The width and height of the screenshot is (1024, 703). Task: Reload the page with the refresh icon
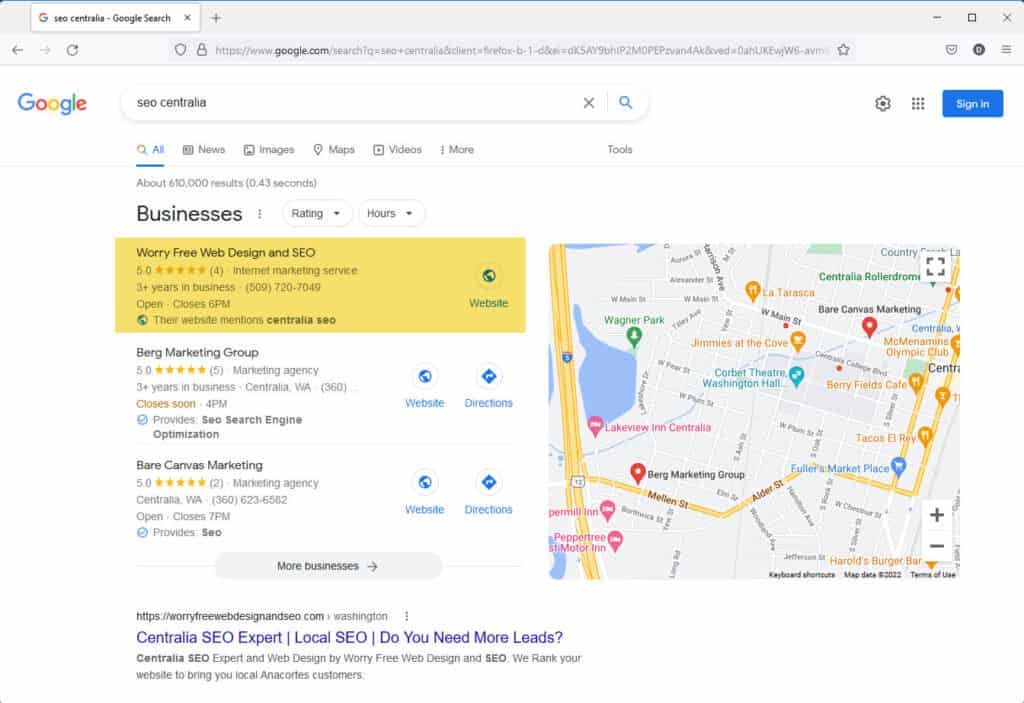pos(72,50)
